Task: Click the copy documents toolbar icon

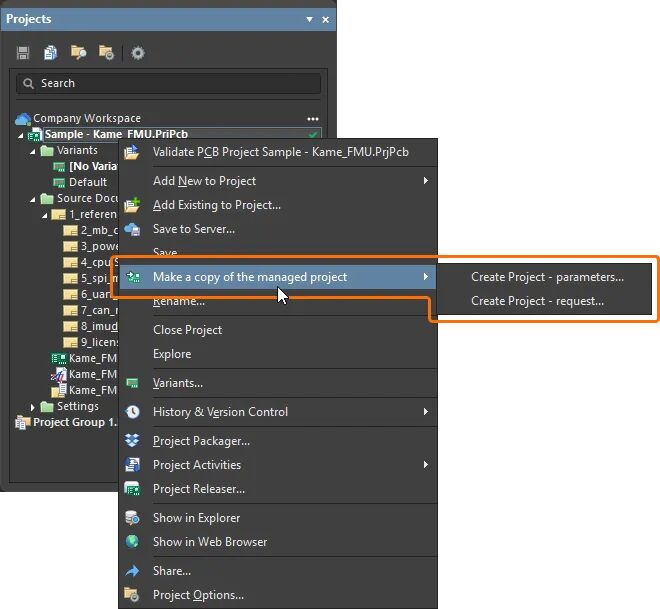Action: click(50, 53)
